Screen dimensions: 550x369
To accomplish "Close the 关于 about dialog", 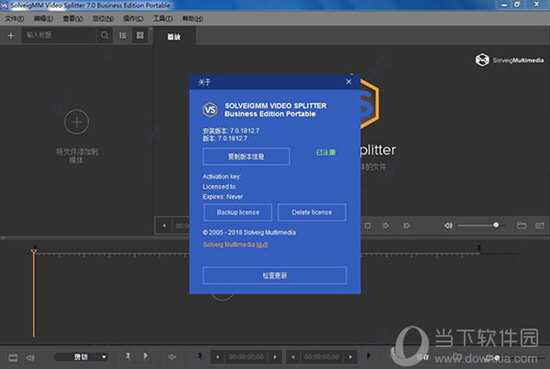I will [x=349, y=82].
